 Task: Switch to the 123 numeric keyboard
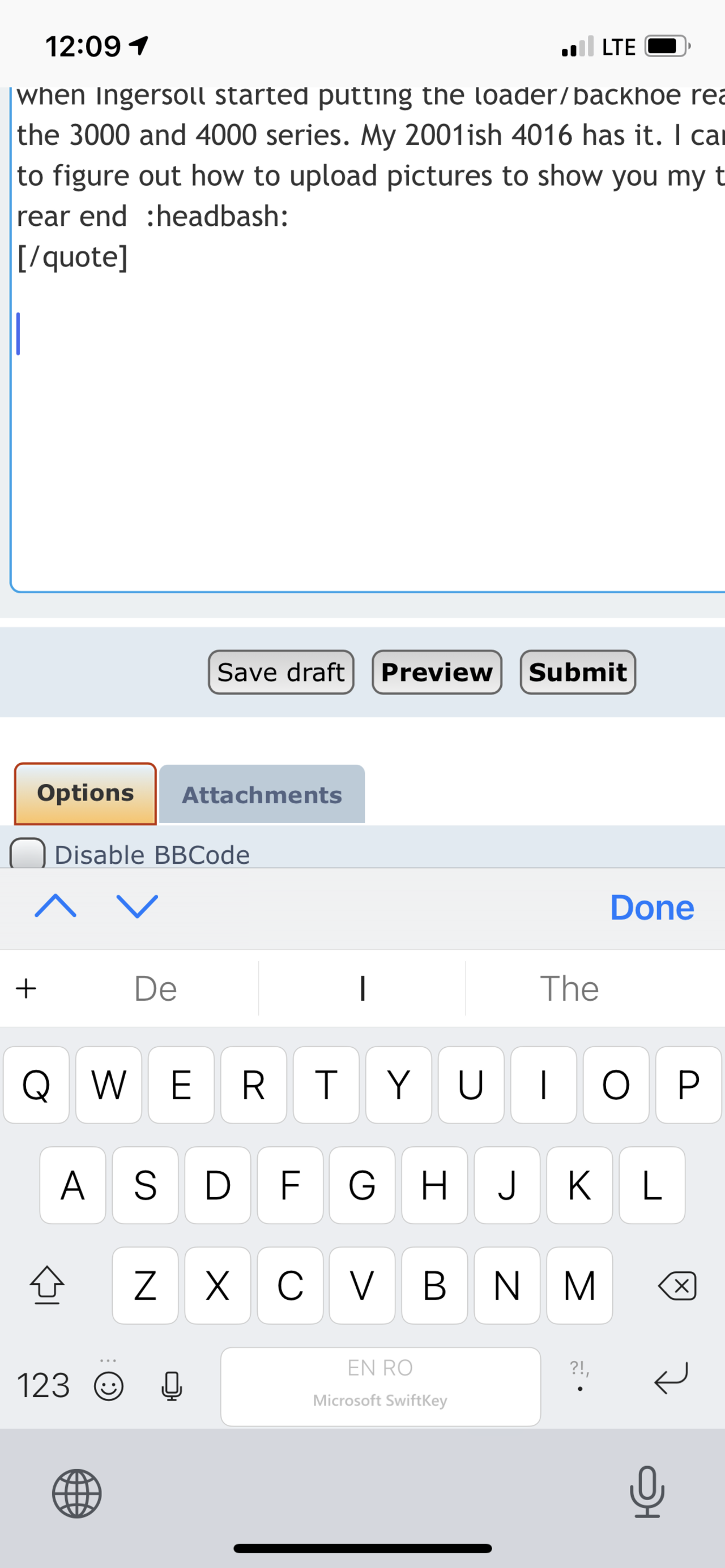[42, 1386]
